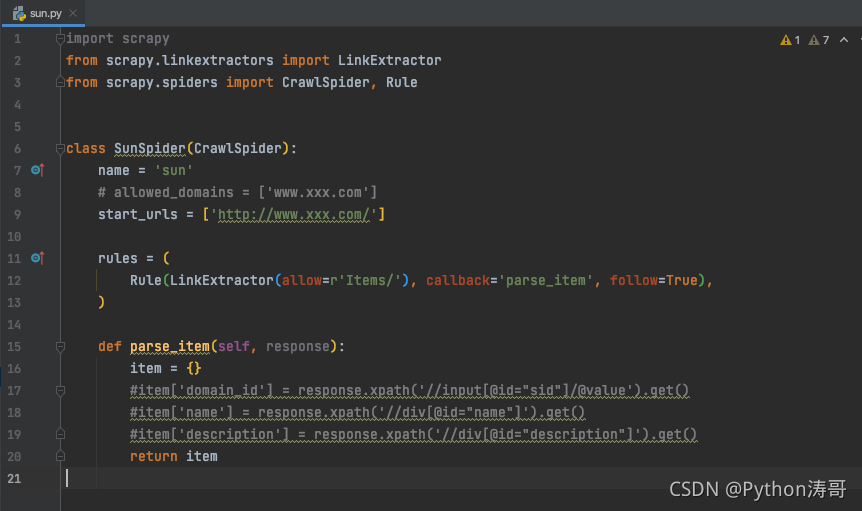The image size is (862, 511).
Task: Click the follow=True argument
Action: (654, 280)
